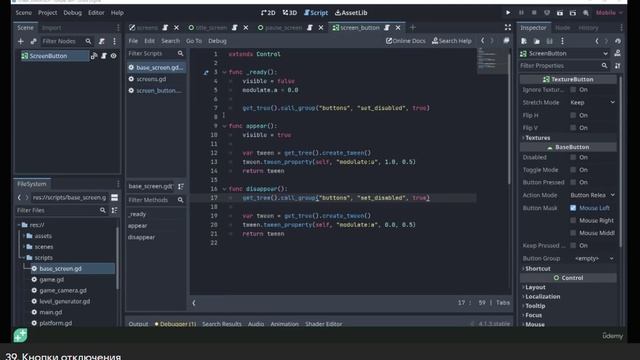
Task: Instance a child scene with link icon
Action: (x=33, y=41)
